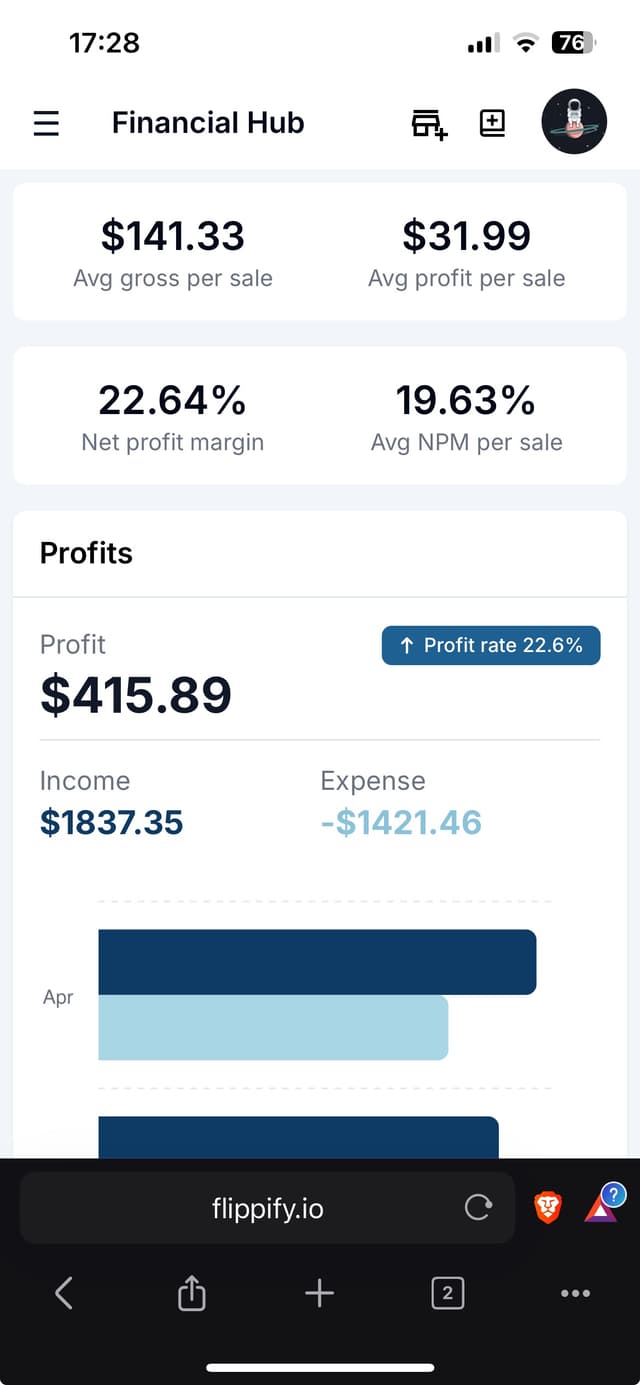Screen dimensions: 640x1385
Task: Open a new tab with the plus icon
Action: (319, 1292)
